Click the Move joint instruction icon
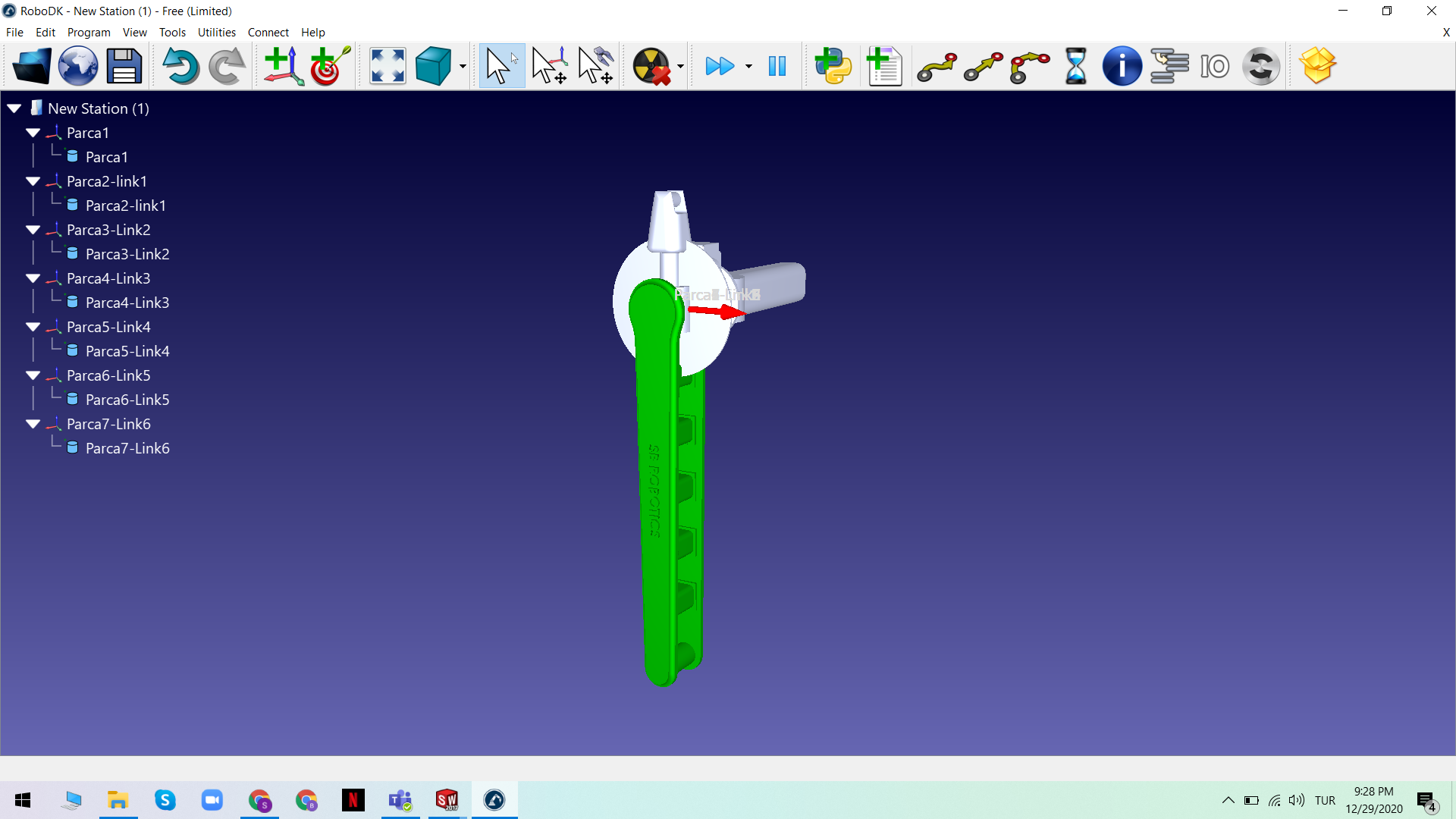 (x=937, y=66)
